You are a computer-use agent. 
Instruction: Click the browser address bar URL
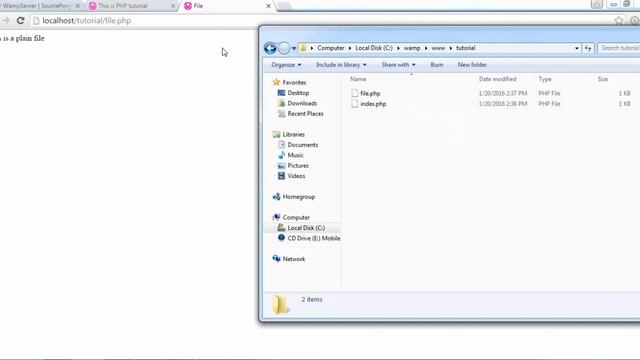click(87, 20)
